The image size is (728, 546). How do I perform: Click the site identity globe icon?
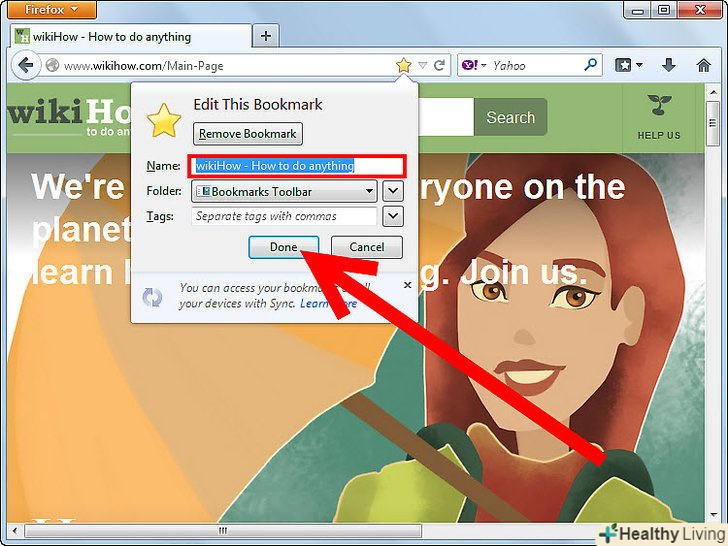[52, 65]
